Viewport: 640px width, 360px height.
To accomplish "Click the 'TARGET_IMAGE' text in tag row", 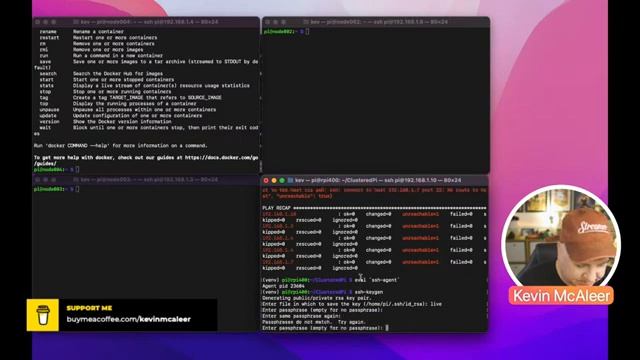I will click(x=127, y=98).
